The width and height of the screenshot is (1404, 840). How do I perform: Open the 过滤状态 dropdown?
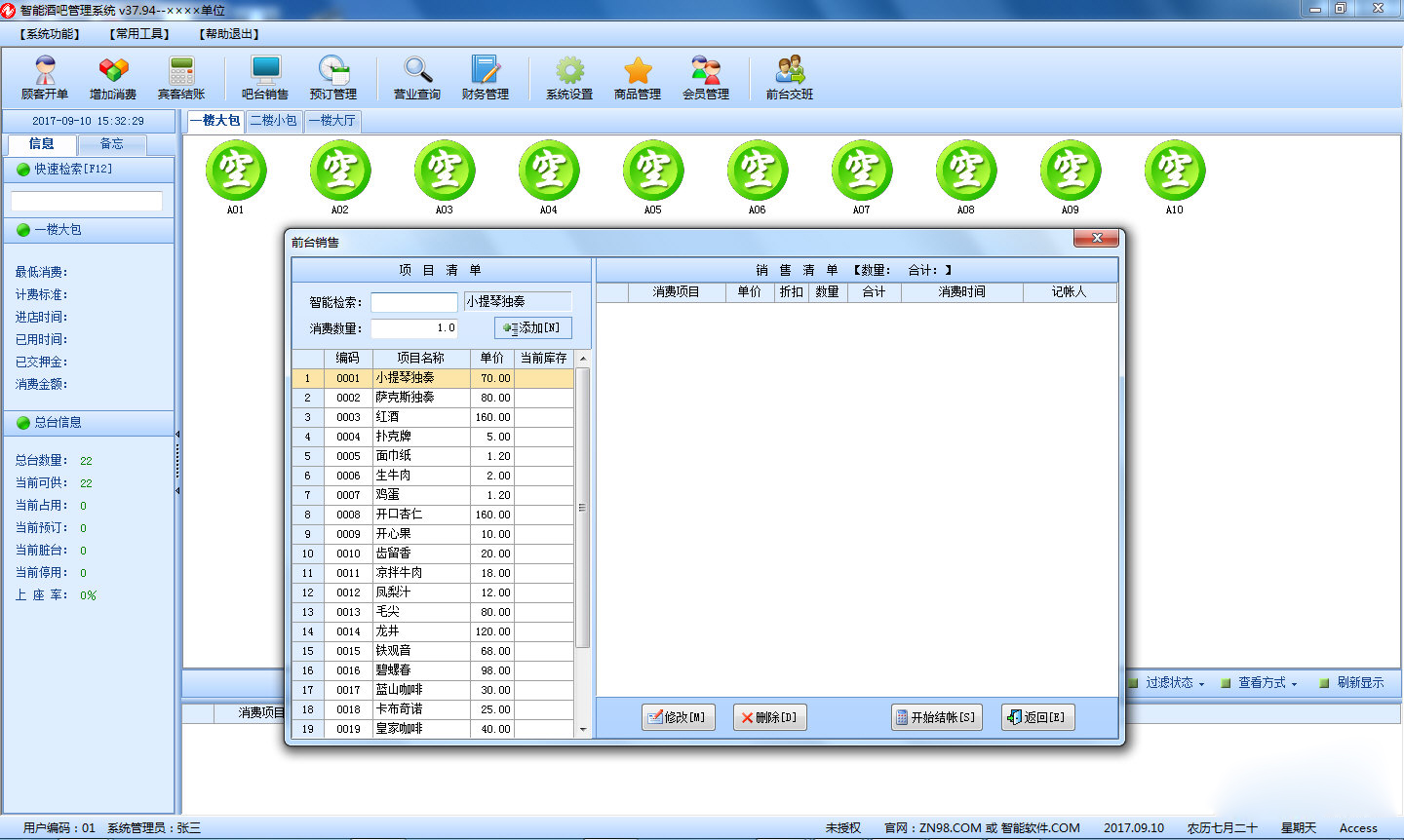pyautogui.click(x=1167, y=683)
